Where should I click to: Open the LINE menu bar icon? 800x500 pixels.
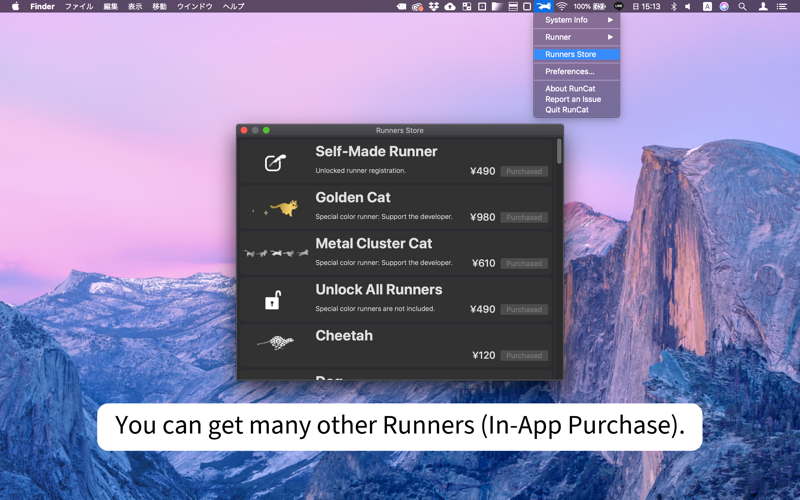[619, 6]
